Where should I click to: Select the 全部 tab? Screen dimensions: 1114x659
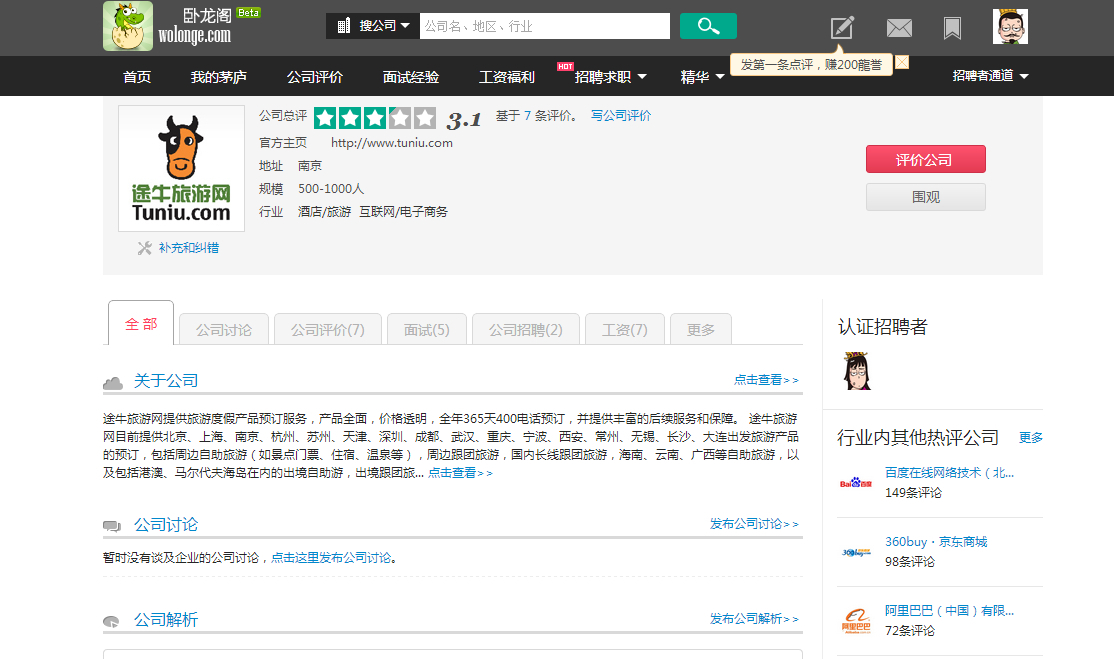tap(141, 323)
